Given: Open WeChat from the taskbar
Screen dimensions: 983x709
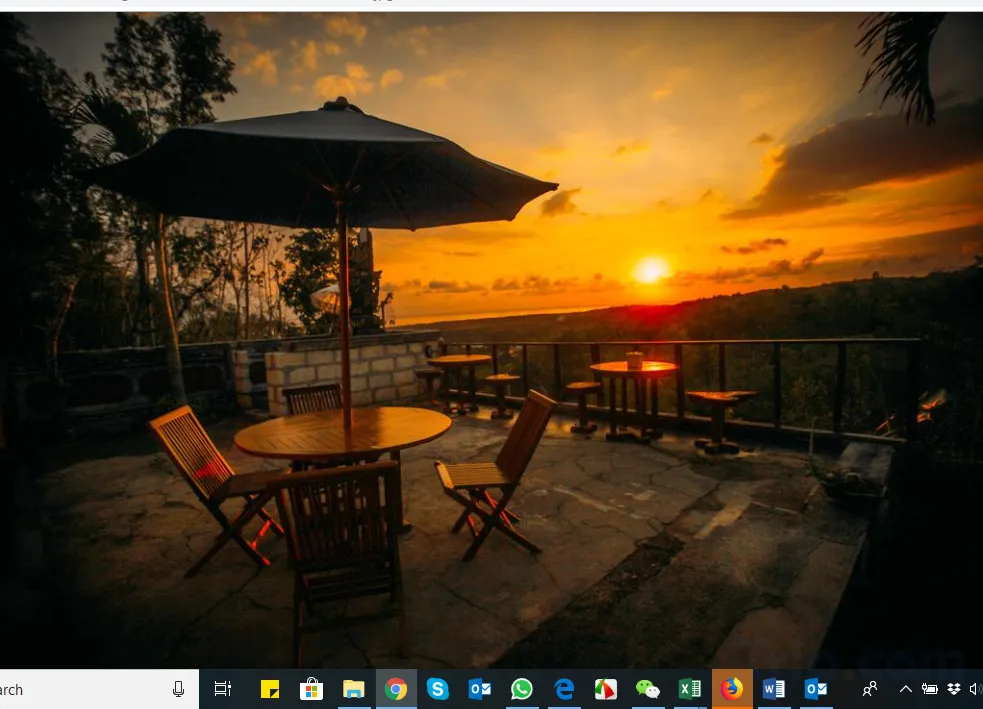Looking at the screenshot, I should tap(648, 689).
